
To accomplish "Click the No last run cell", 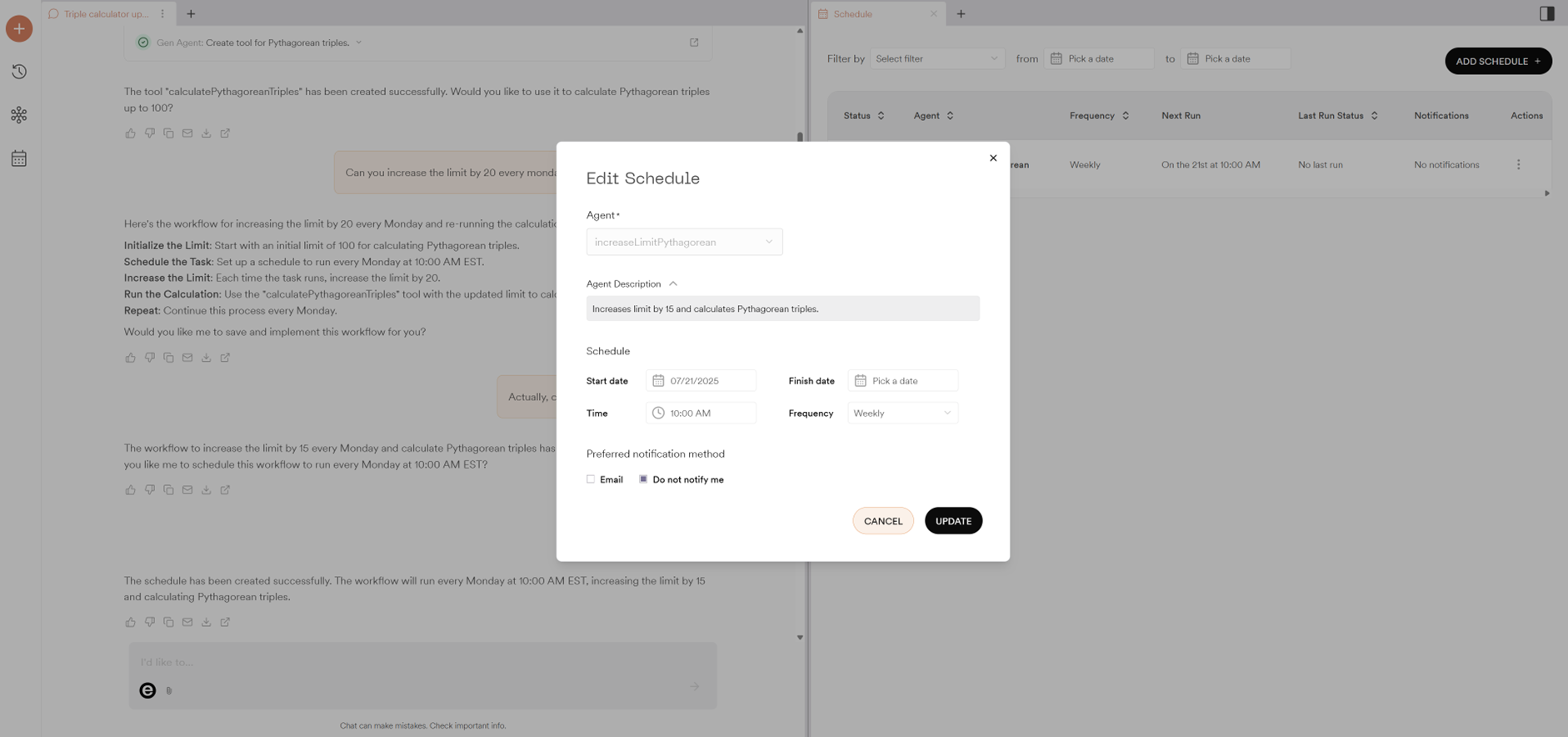I will [1321, 165].
